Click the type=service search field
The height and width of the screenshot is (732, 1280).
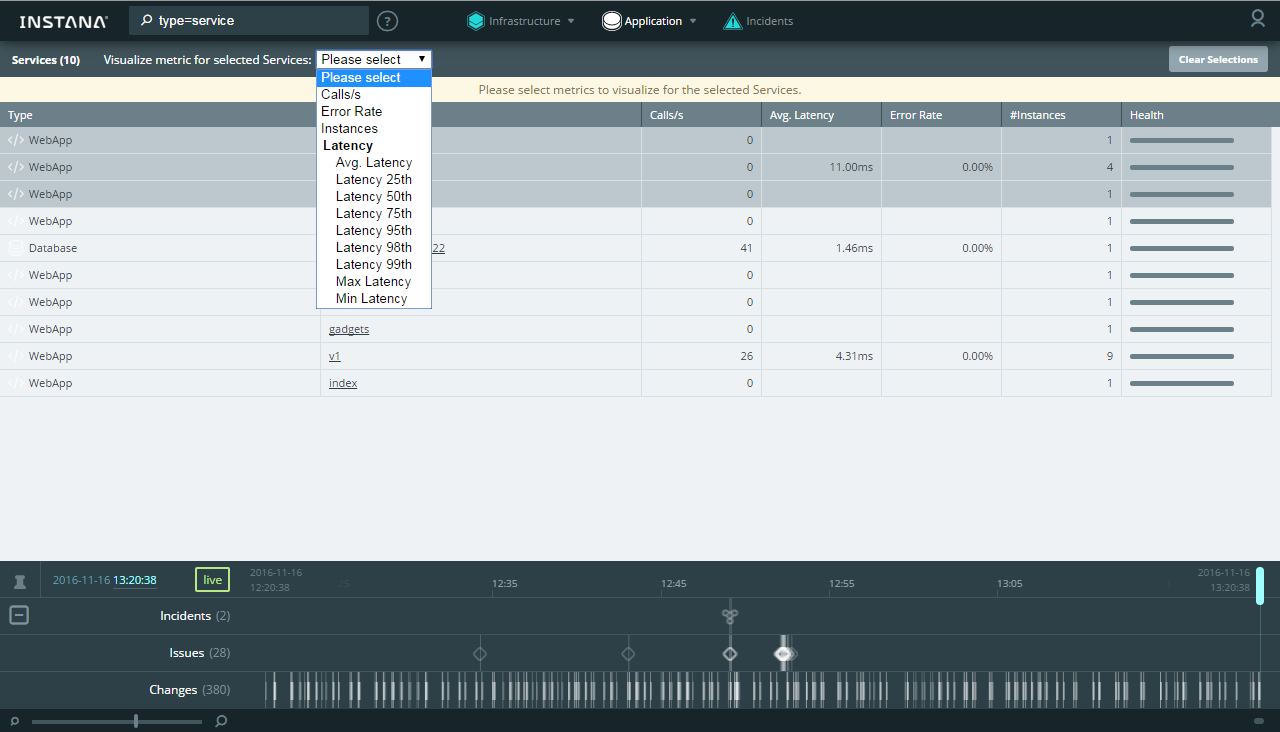[x=249, y=21]
